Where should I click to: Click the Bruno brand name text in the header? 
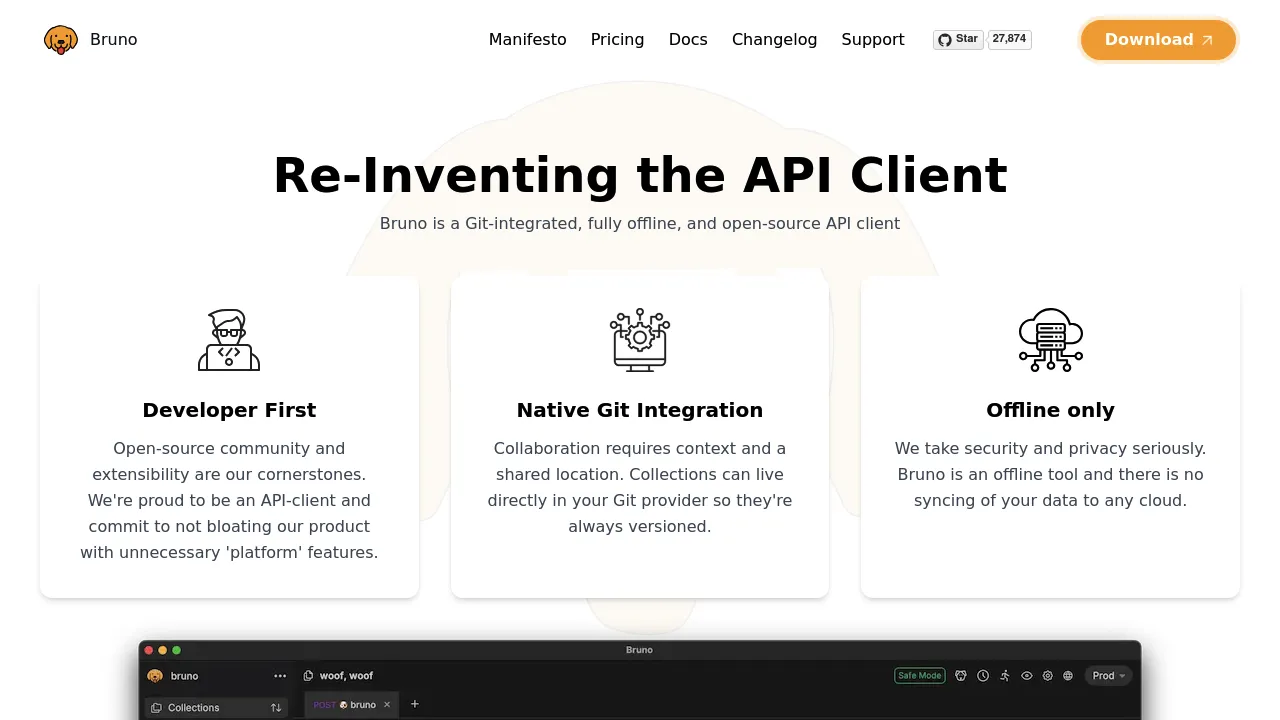114,40
